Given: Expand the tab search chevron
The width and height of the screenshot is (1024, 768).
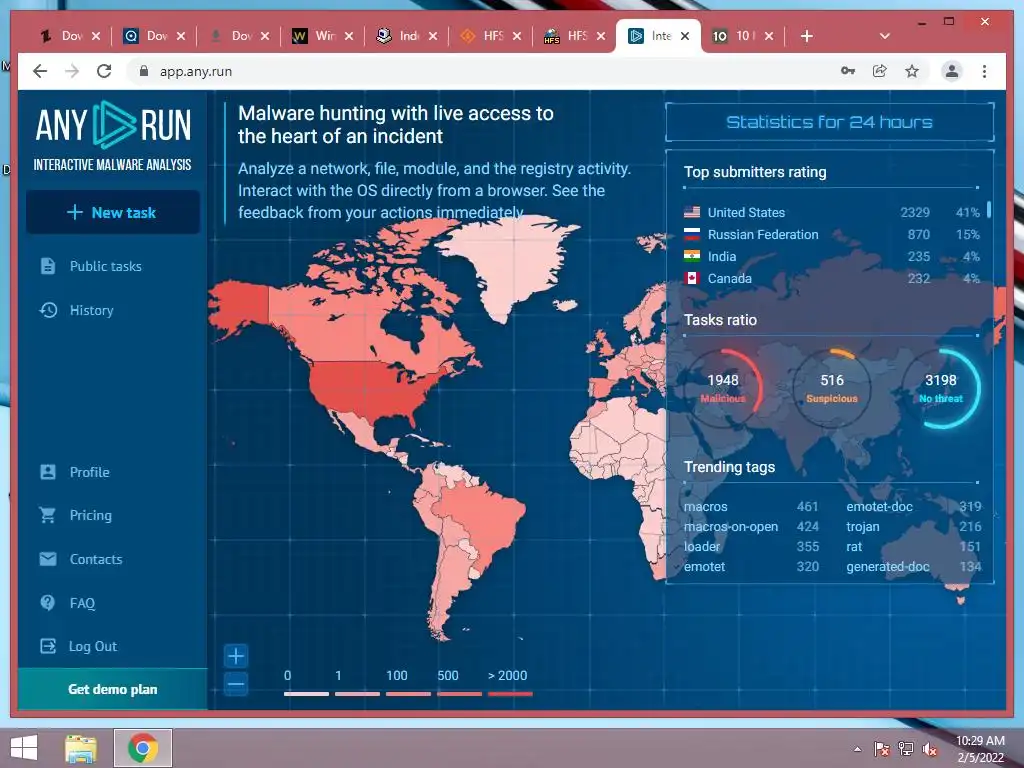Looking at the screenshot, I should coord(885,36).
